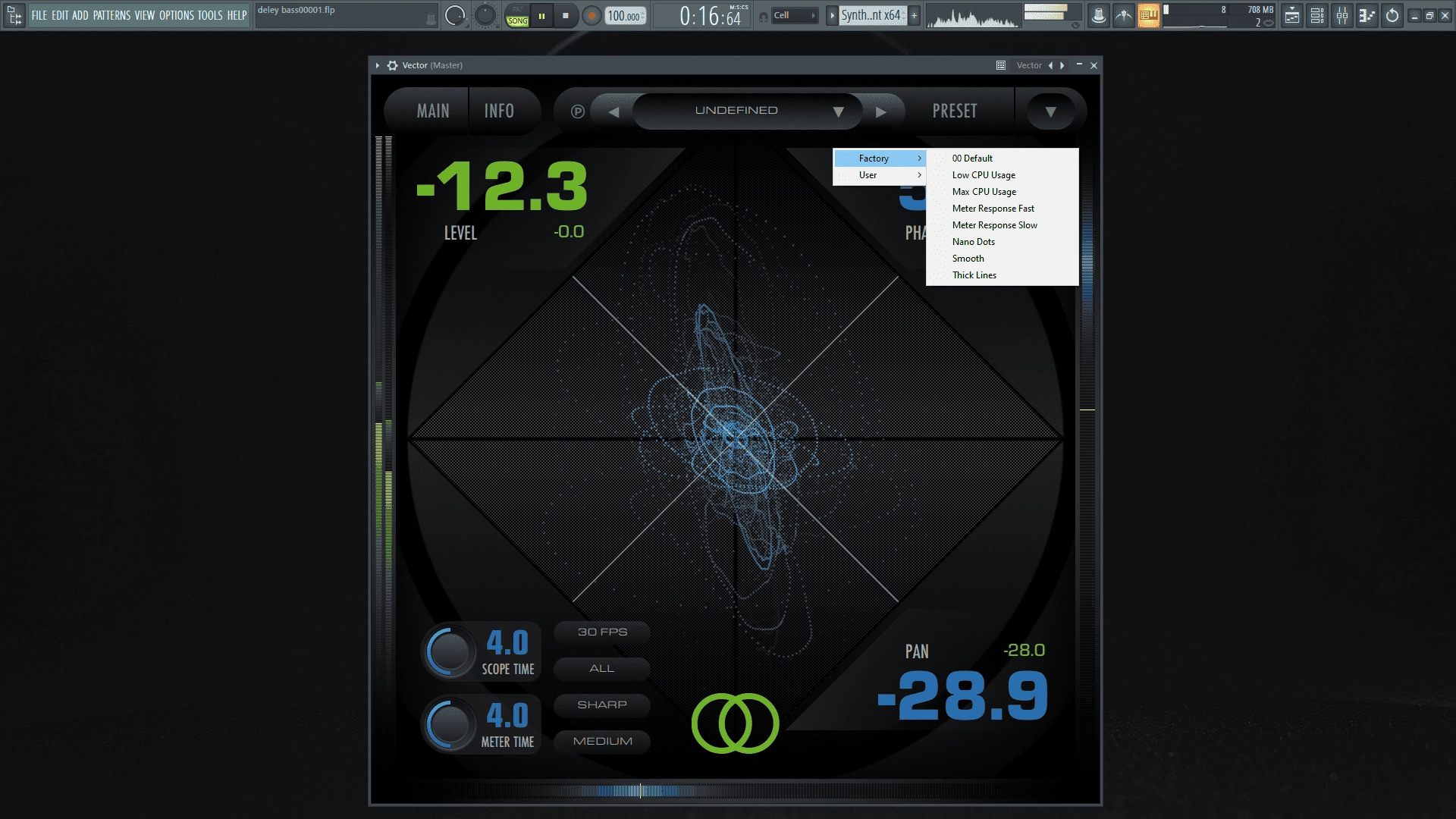Go to previous preset arrow beside UNDEFINED

pyautogui.click(x=613, y=111)
